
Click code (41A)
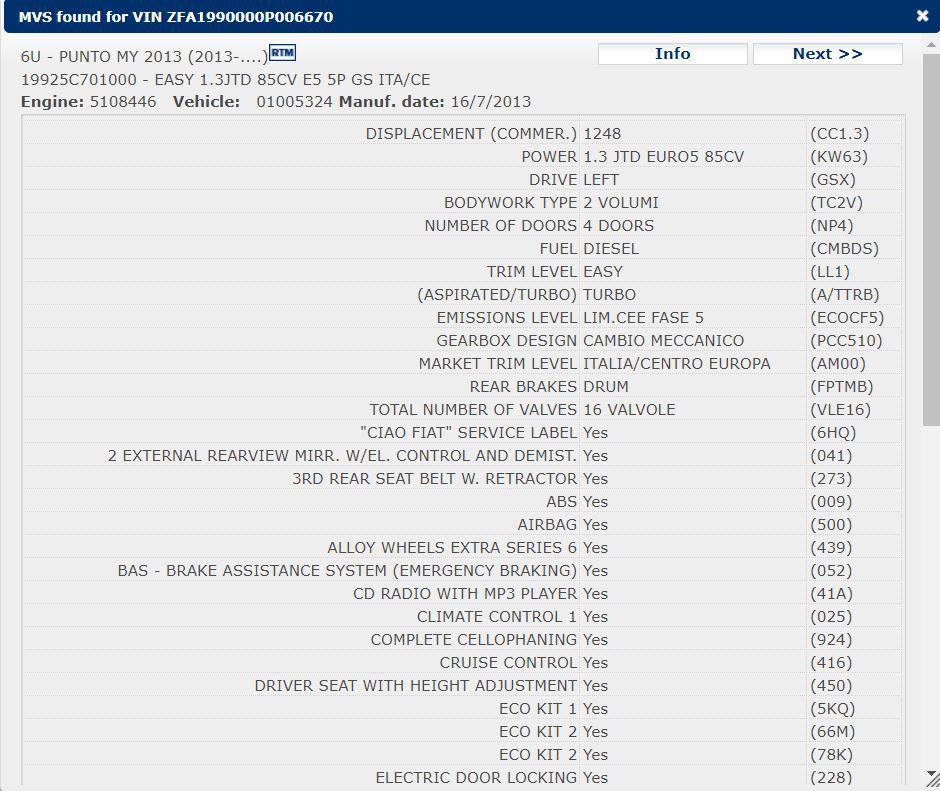(831, 594)
